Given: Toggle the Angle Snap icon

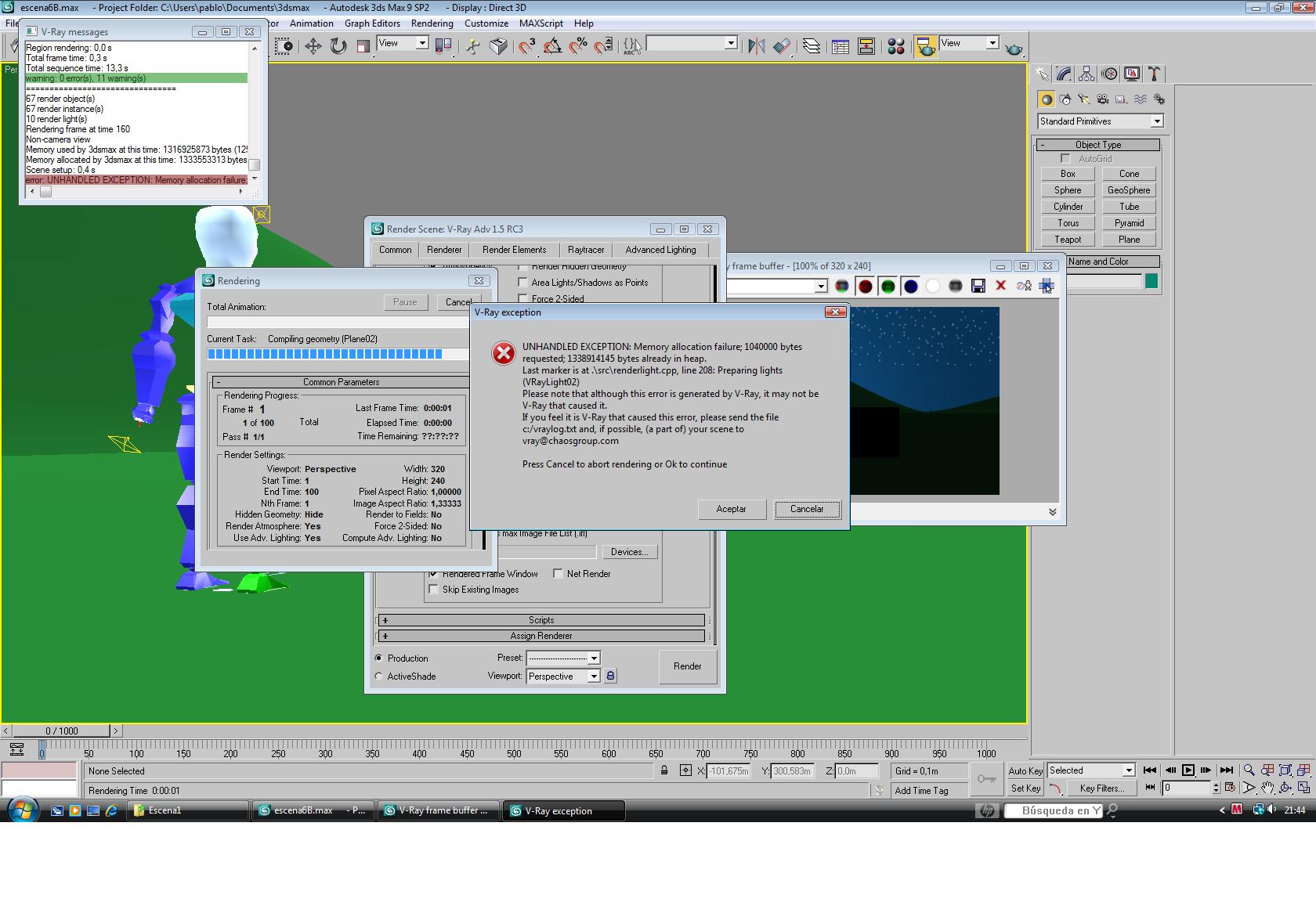Looking at the screenshot, I should pos(552,46).
